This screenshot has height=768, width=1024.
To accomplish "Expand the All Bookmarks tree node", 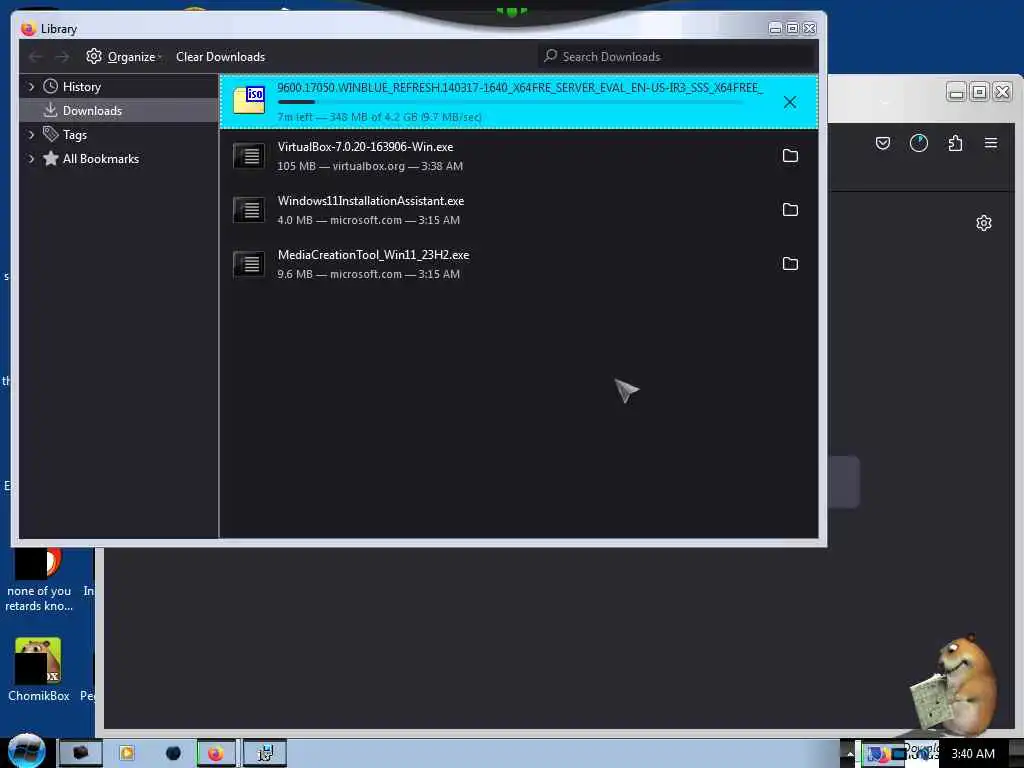I will 31,159.
